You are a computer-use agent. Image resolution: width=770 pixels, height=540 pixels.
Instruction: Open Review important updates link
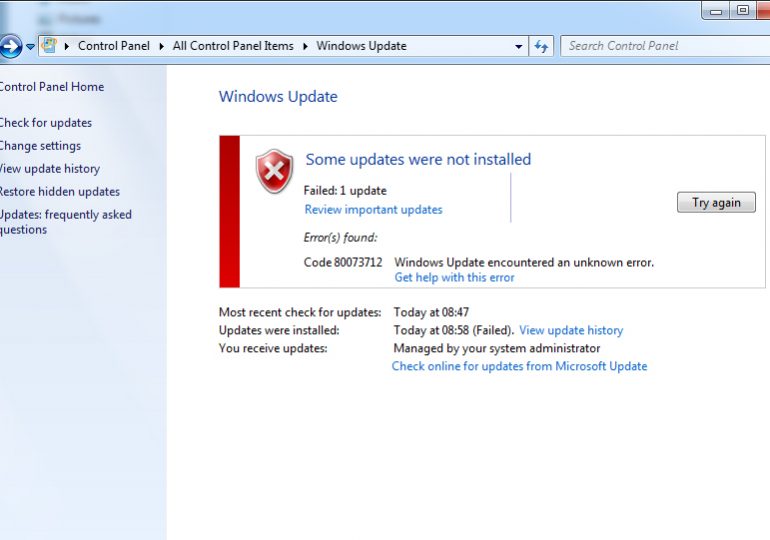pos(373,210)
